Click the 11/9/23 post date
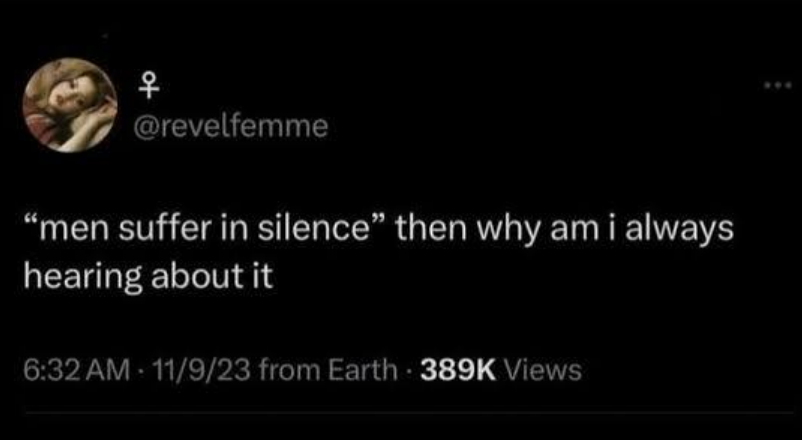Viewport: 802px width, 440px height. click(197, 370)
